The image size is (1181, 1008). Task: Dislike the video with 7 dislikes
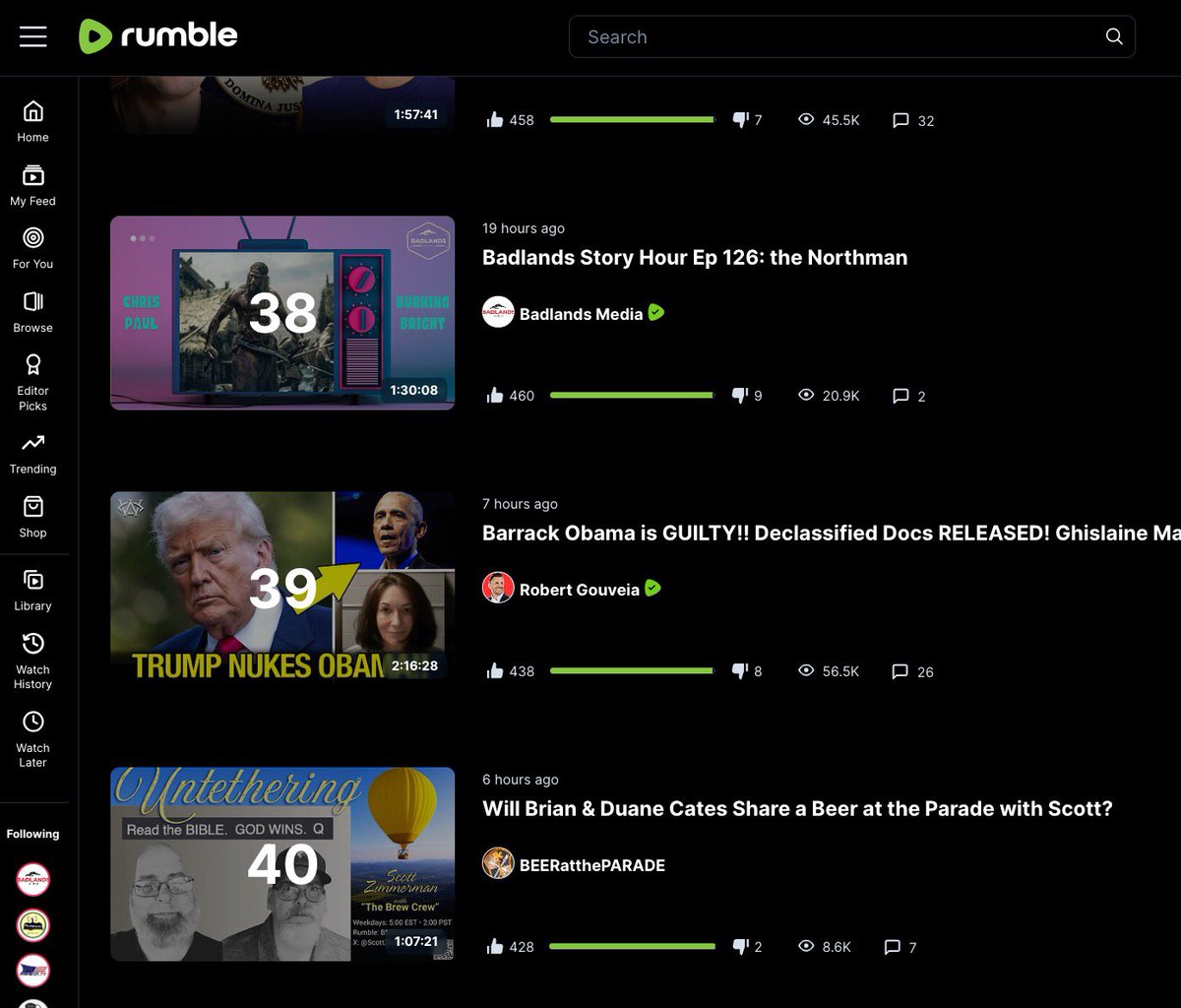click(x=741, y=120)
